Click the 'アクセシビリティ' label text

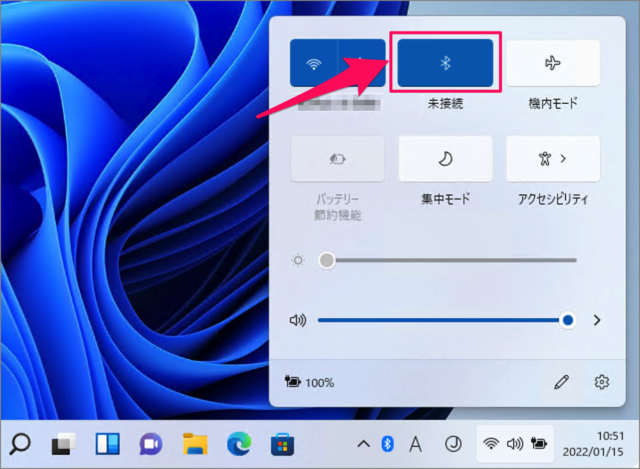(553, 199)
